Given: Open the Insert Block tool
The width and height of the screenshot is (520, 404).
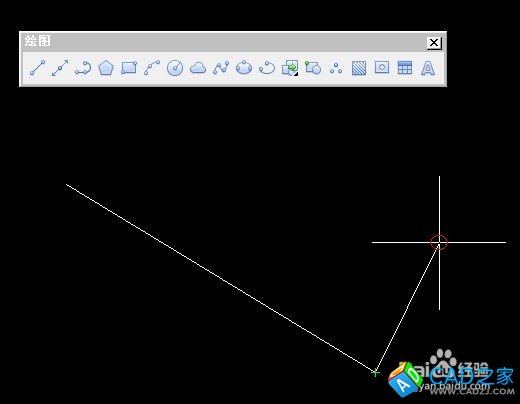Looking at the screenshot, I should [290, 68].
